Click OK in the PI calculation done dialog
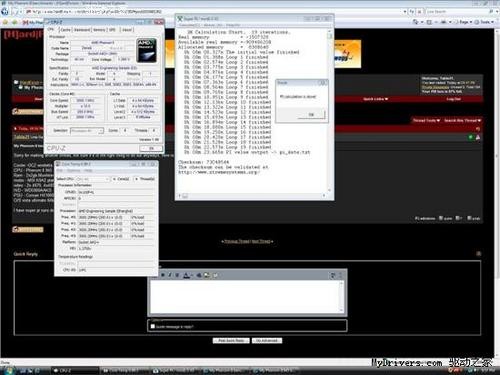Screen dimensions: 500x375 (311, 115)
